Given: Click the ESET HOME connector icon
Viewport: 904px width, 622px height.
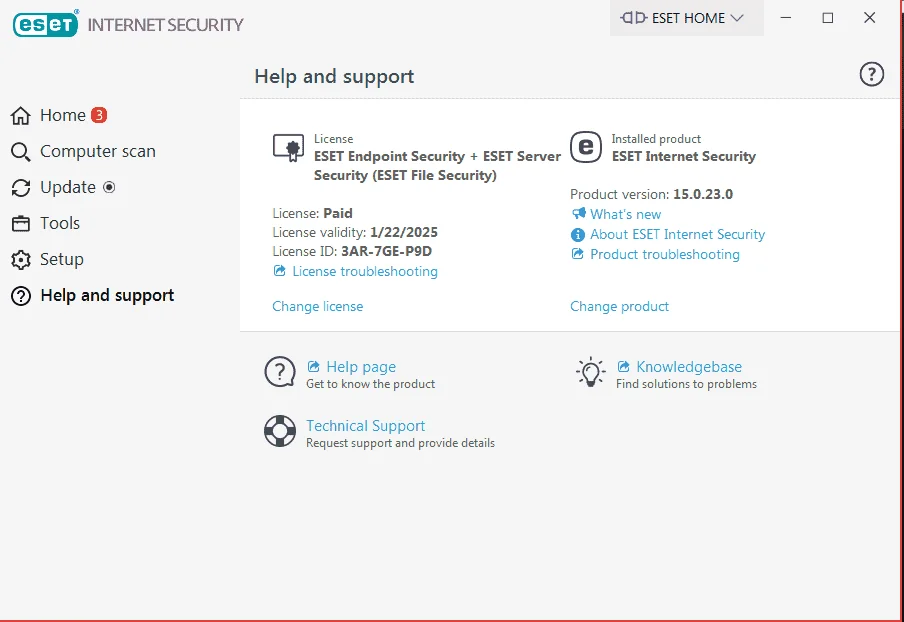Looking at the screenshot, I should (634, 18).
